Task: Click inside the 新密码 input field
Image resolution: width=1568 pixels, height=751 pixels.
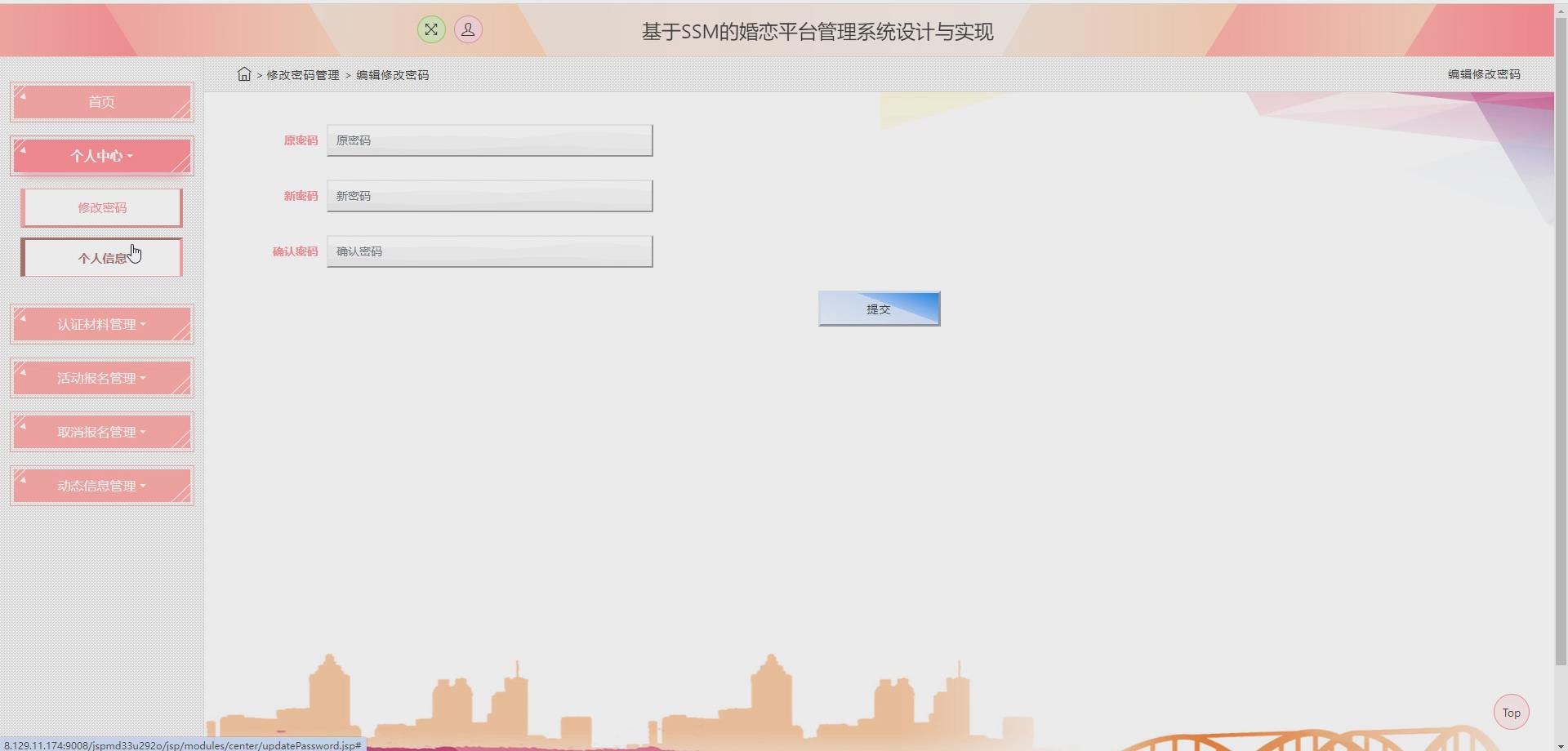Action: [x=488, y=195]
